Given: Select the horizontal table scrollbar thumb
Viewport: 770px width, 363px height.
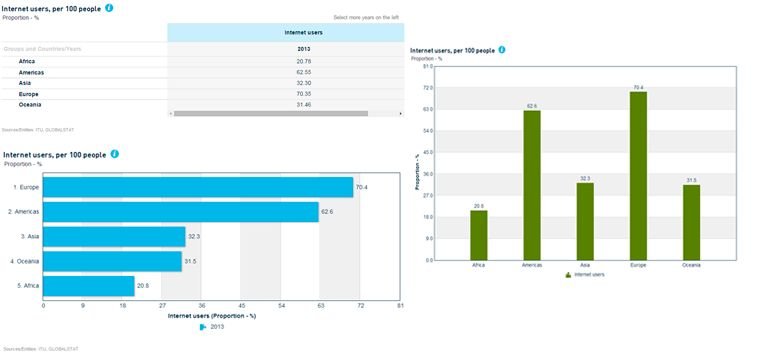Looking at the screenshot, I should click(x=271, y=113).
